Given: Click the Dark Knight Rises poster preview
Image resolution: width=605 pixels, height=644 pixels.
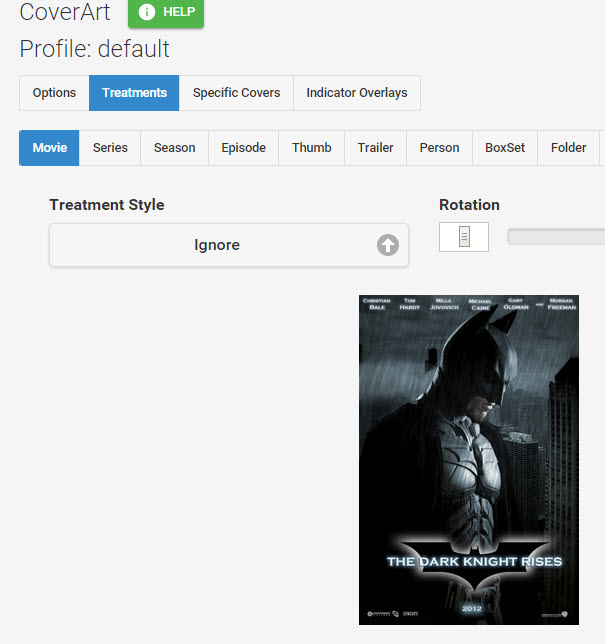Looking at the screenshot, I should 469,460.
